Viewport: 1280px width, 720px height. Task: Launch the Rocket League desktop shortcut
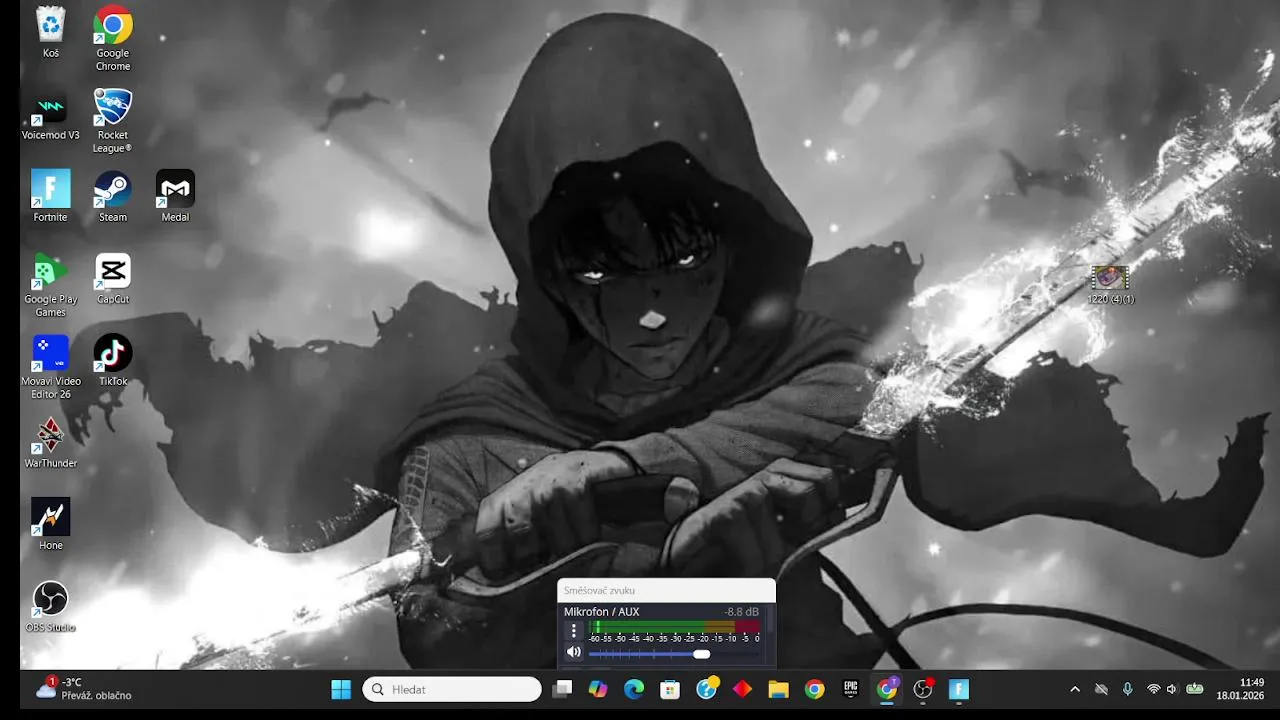point(113,120)
